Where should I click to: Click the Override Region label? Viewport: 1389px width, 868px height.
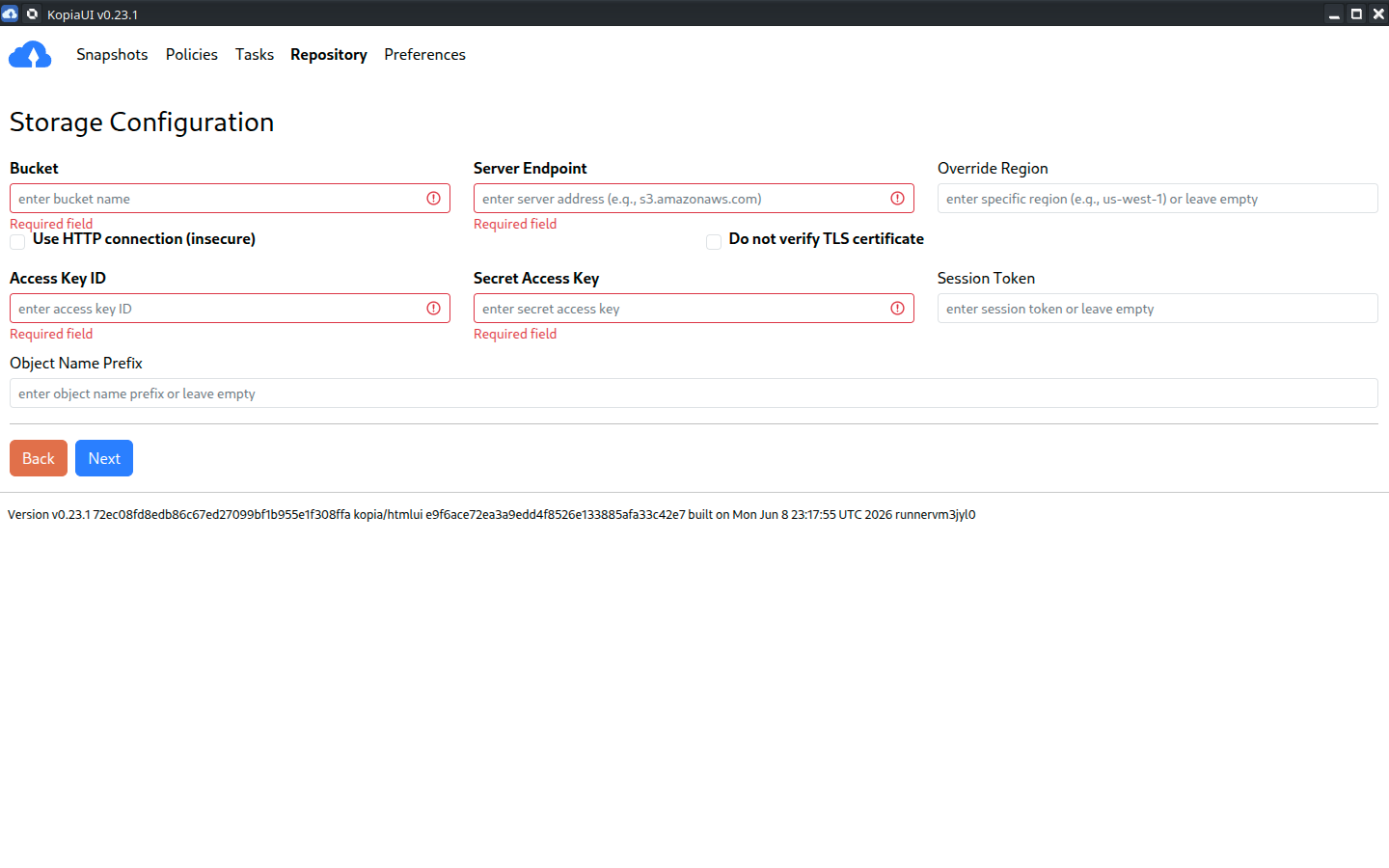point(993,168)
